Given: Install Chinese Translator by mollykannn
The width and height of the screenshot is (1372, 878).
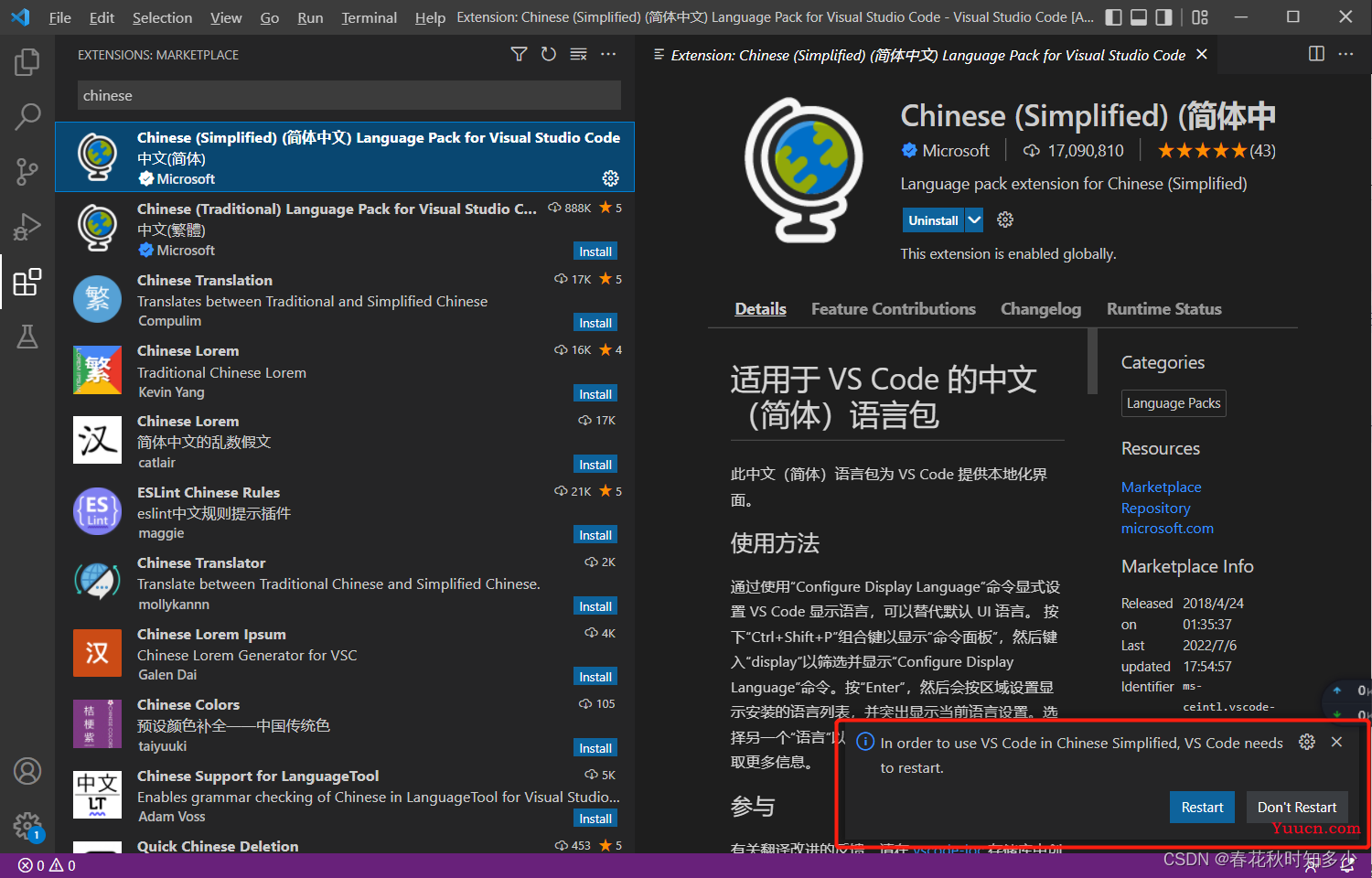Looking at the screenshot, I should [x=595, y=606].
